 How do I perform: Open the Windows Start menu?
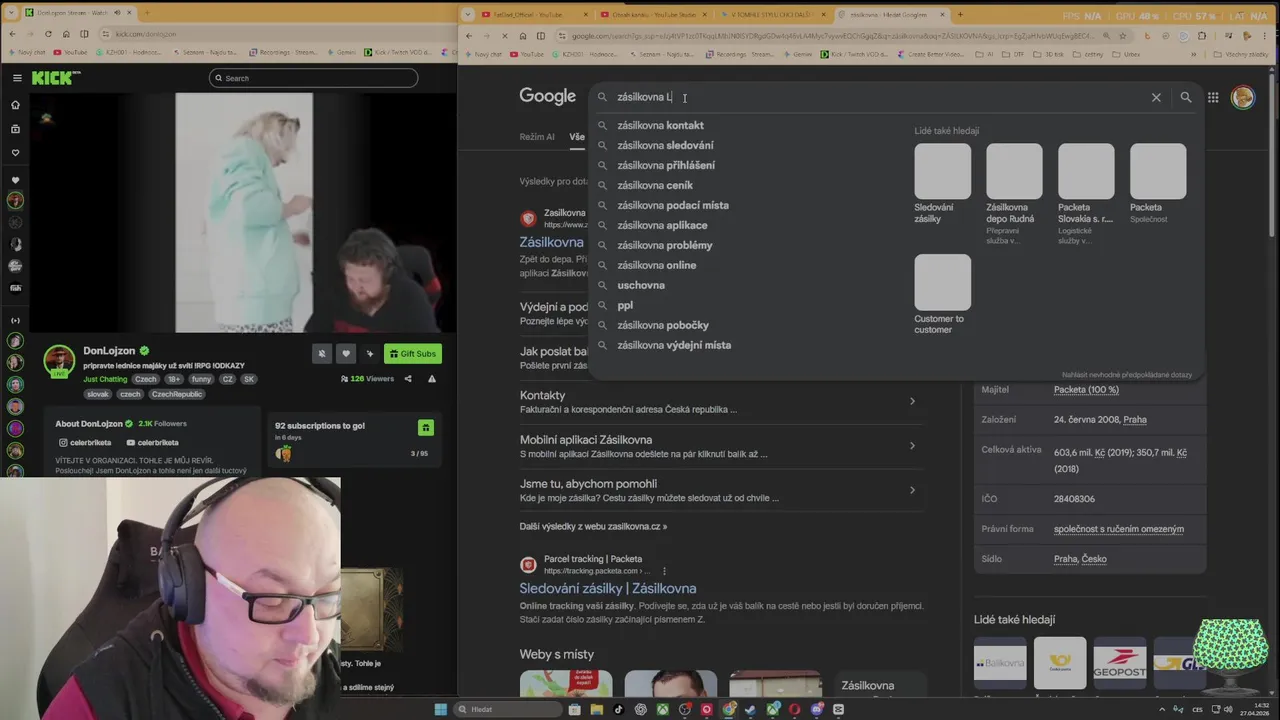click(440, 709)
